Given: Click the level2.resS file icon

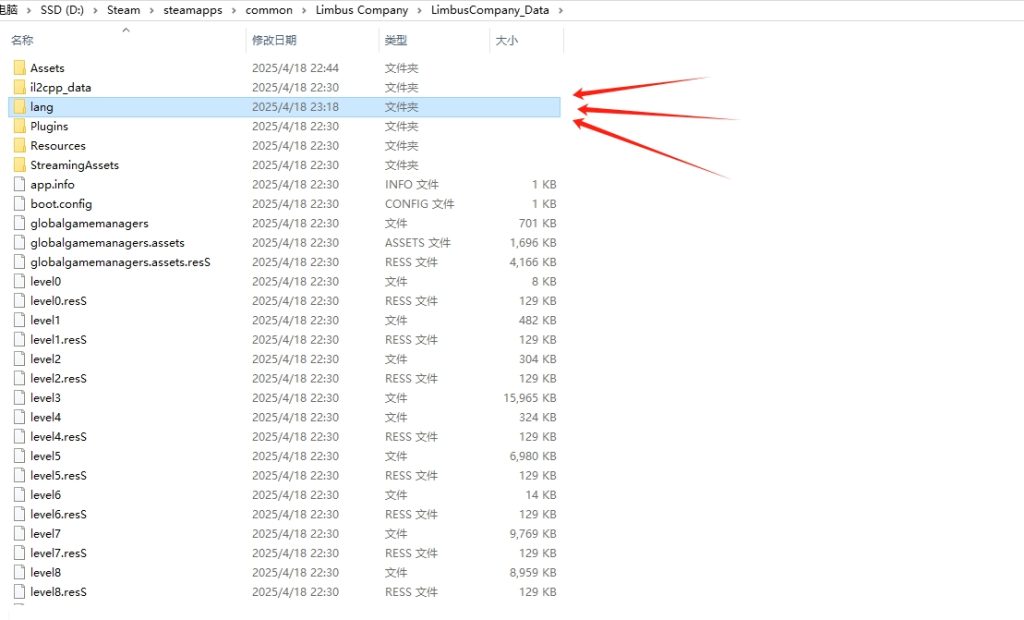Looking at the screenshot, I should (x=20, y=379).
